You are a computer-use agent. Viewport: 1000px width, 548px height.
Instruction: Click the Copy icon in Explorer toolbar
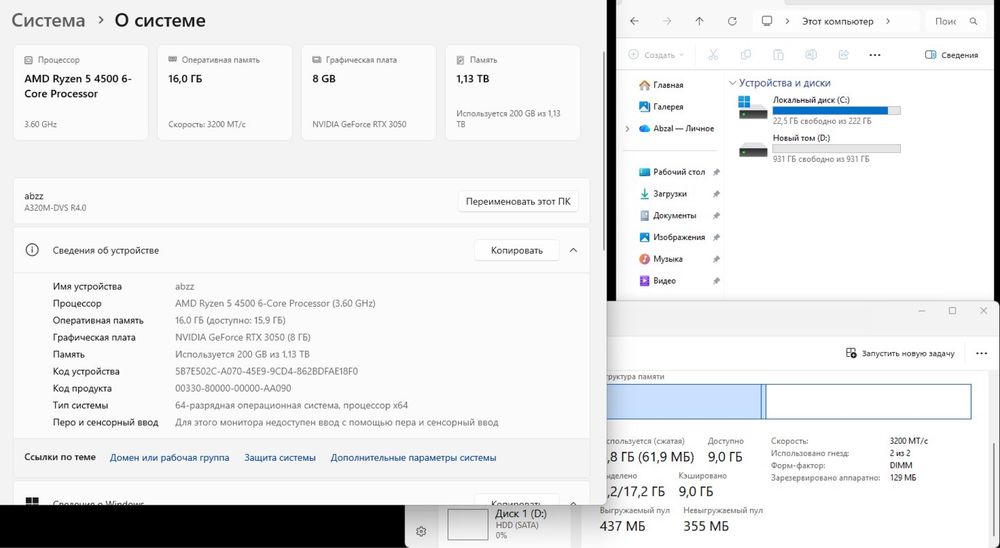(746, 55)
